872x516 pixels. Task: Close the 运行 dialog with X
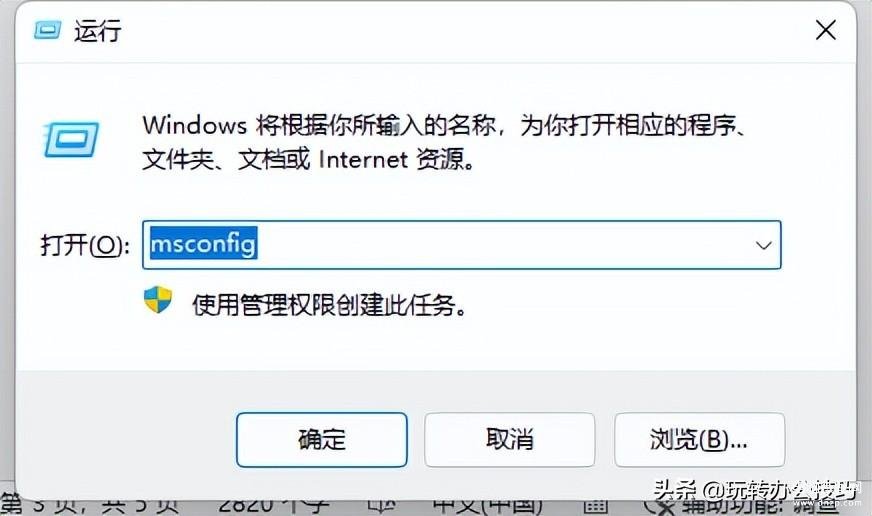coord(826,29)
